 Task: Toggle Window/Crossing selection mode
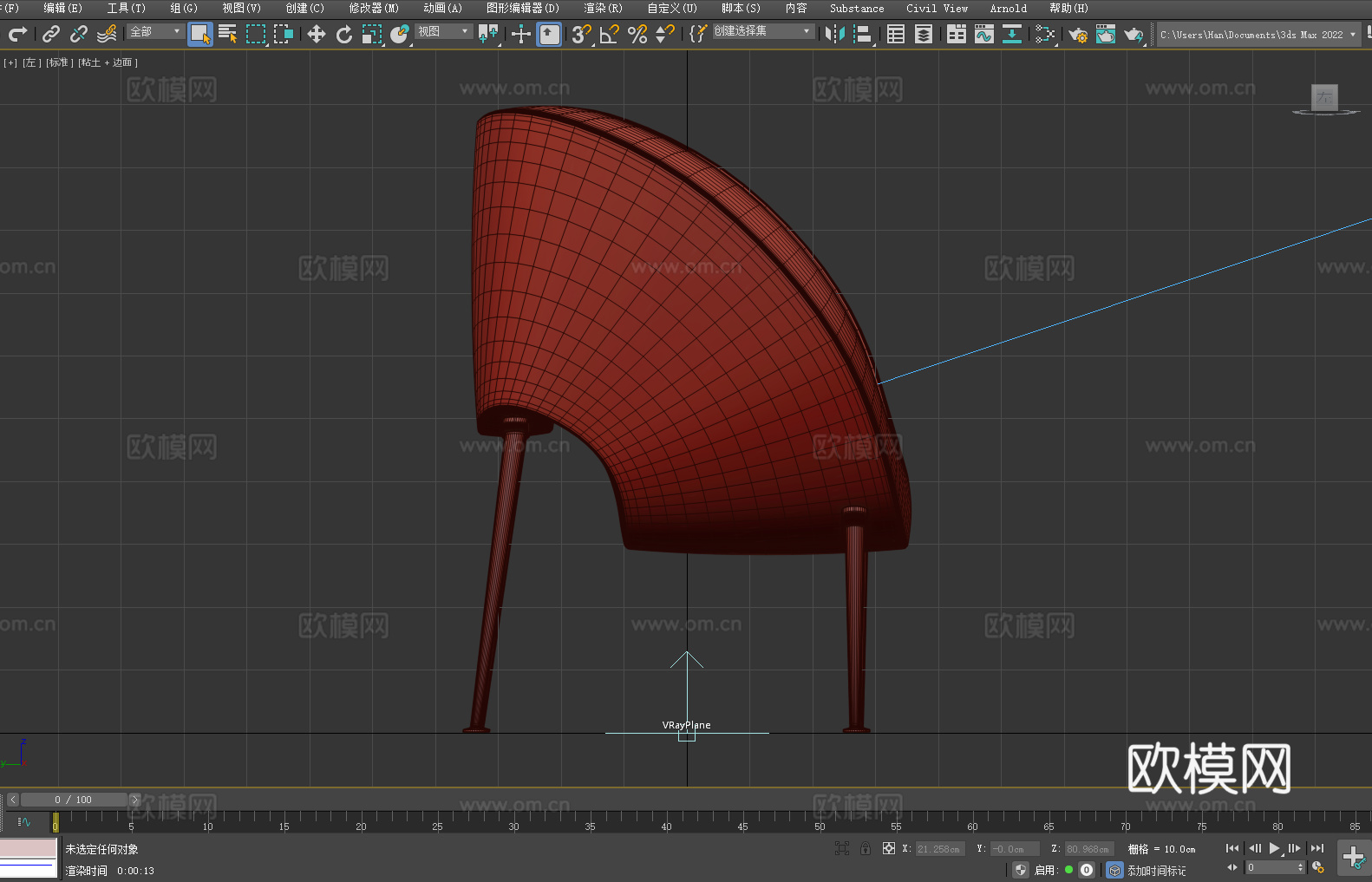284,34
